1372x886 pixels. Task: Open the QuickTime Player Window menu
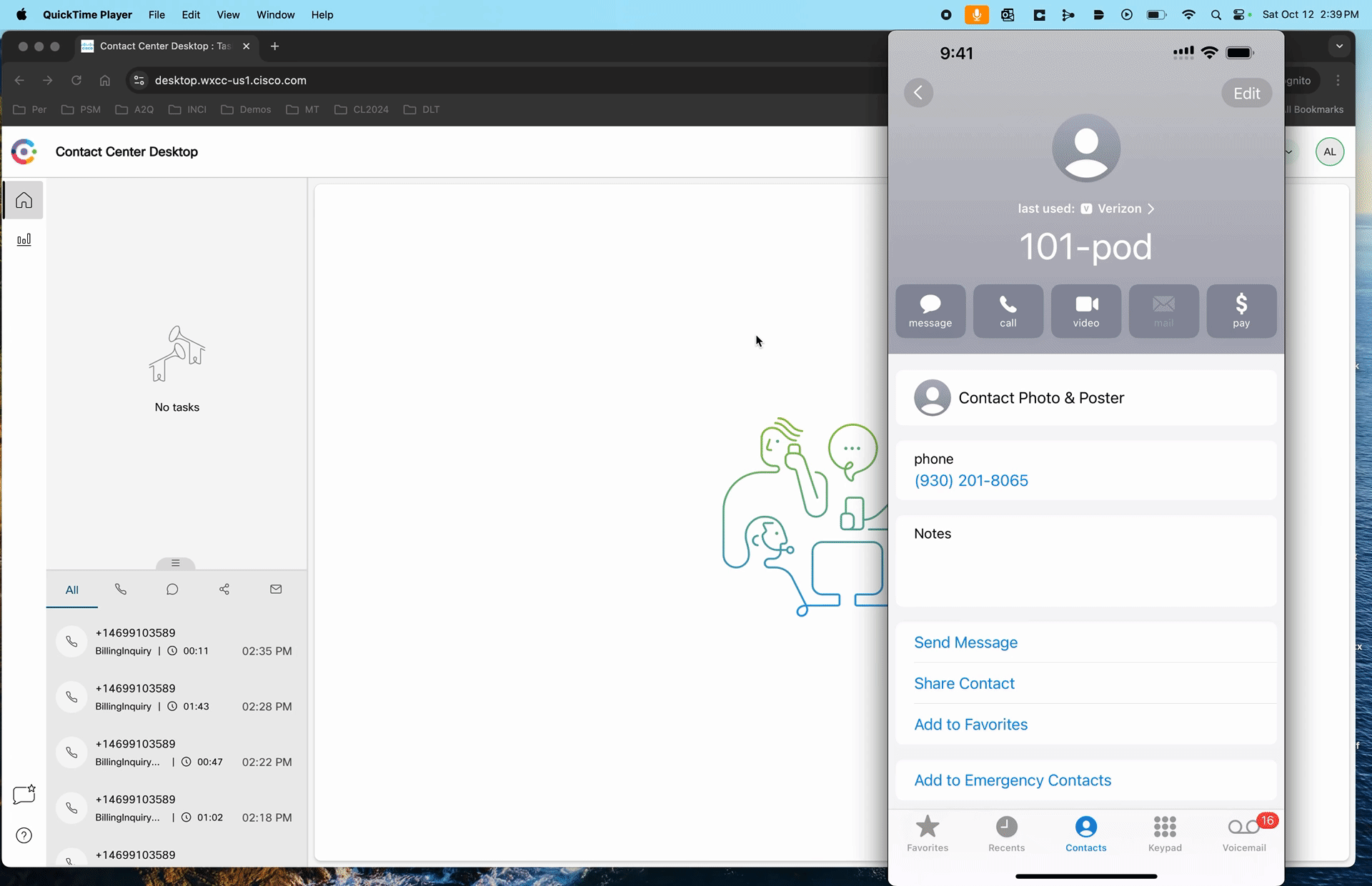coord(275,14)
